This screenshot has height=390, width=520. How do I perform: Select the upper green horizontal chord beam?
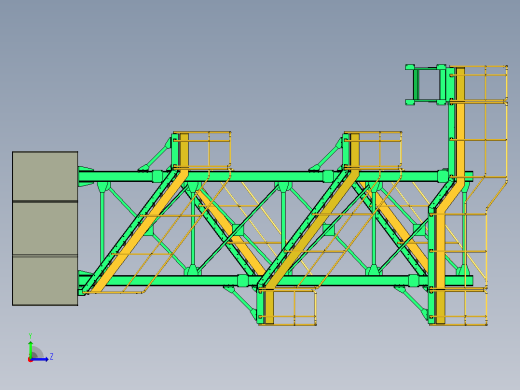pyautogui.click(x=275, y=176)
